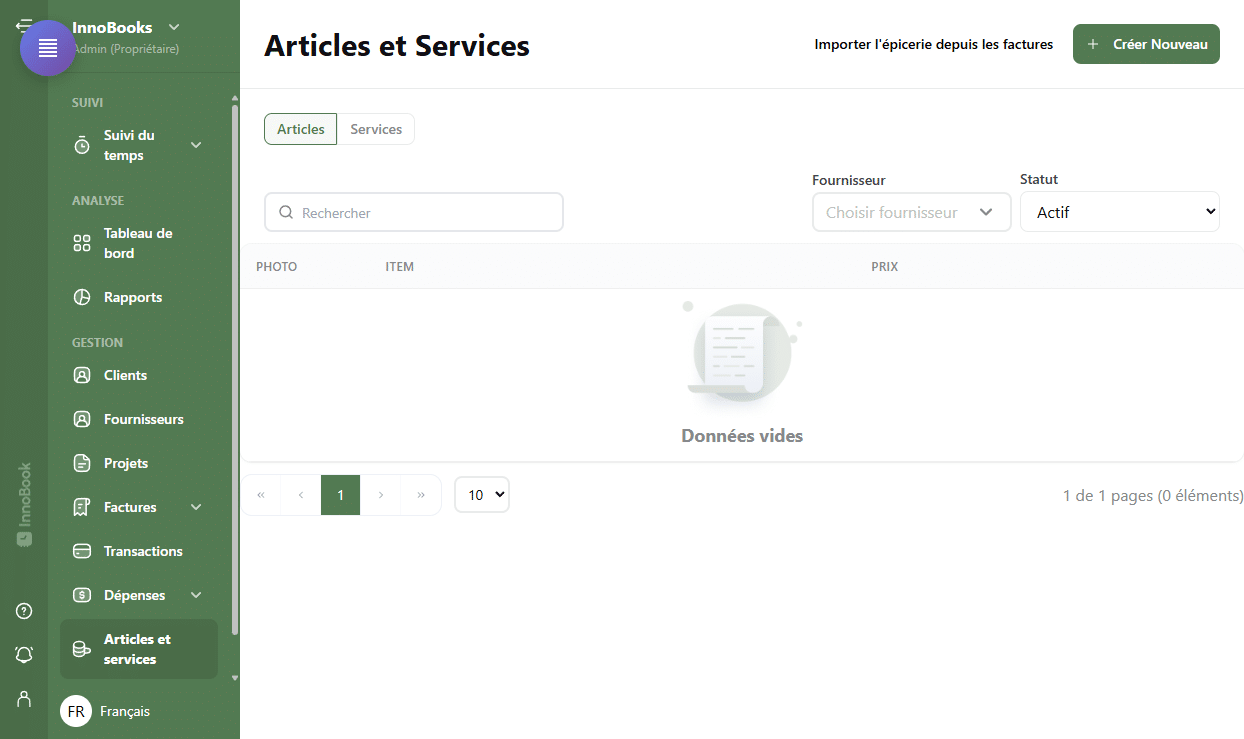The image size is (1244, 739).
Task: Expand Suivi du temps submenu chevron
Action: pos(196,145)
